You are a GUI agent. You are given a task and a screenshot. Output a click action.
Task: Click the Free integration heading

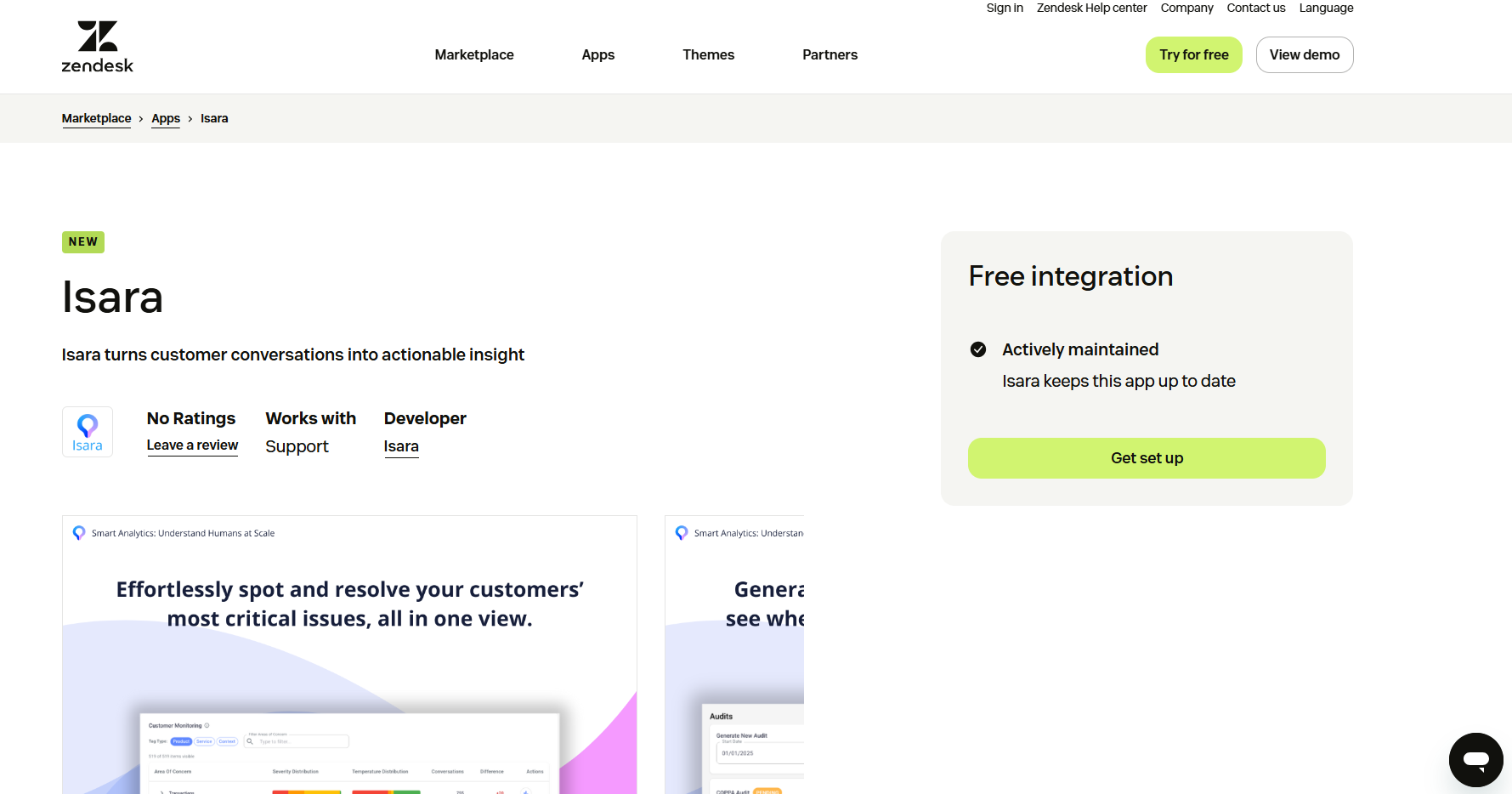(x=1071, y=276)
